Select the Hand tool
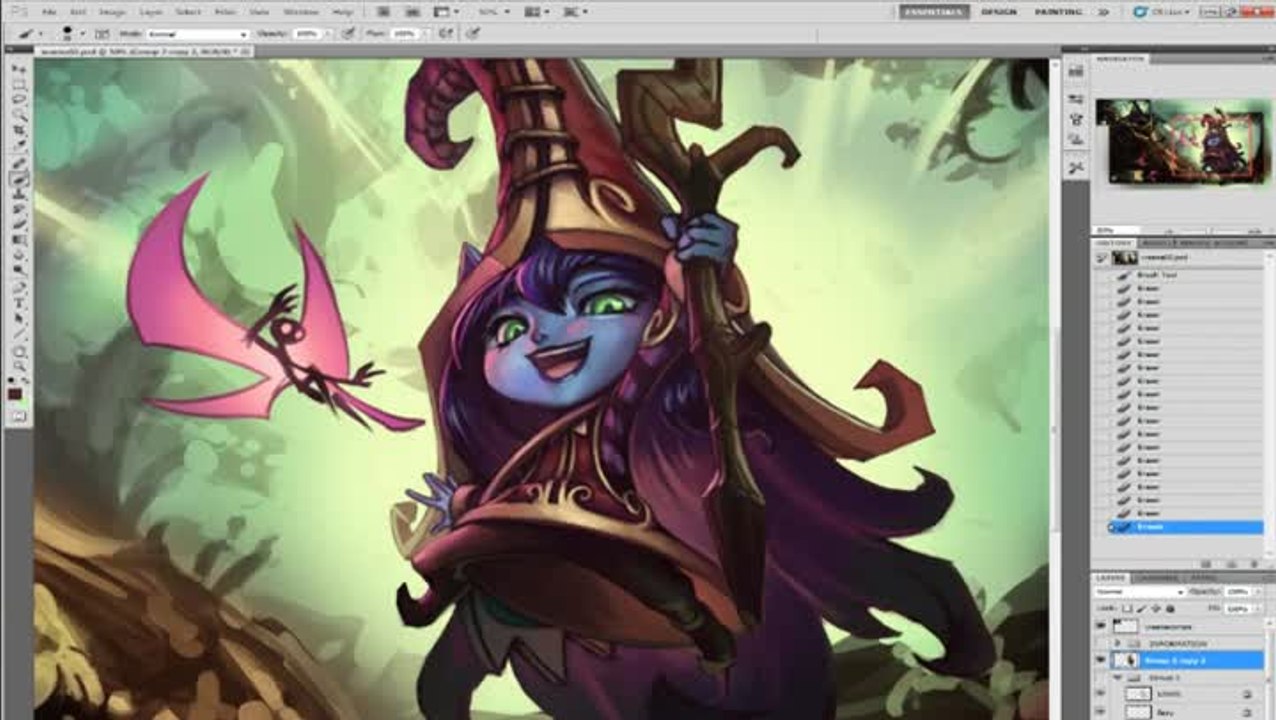Viewport: 1276px width, 720px height. [x=19, y=352]
